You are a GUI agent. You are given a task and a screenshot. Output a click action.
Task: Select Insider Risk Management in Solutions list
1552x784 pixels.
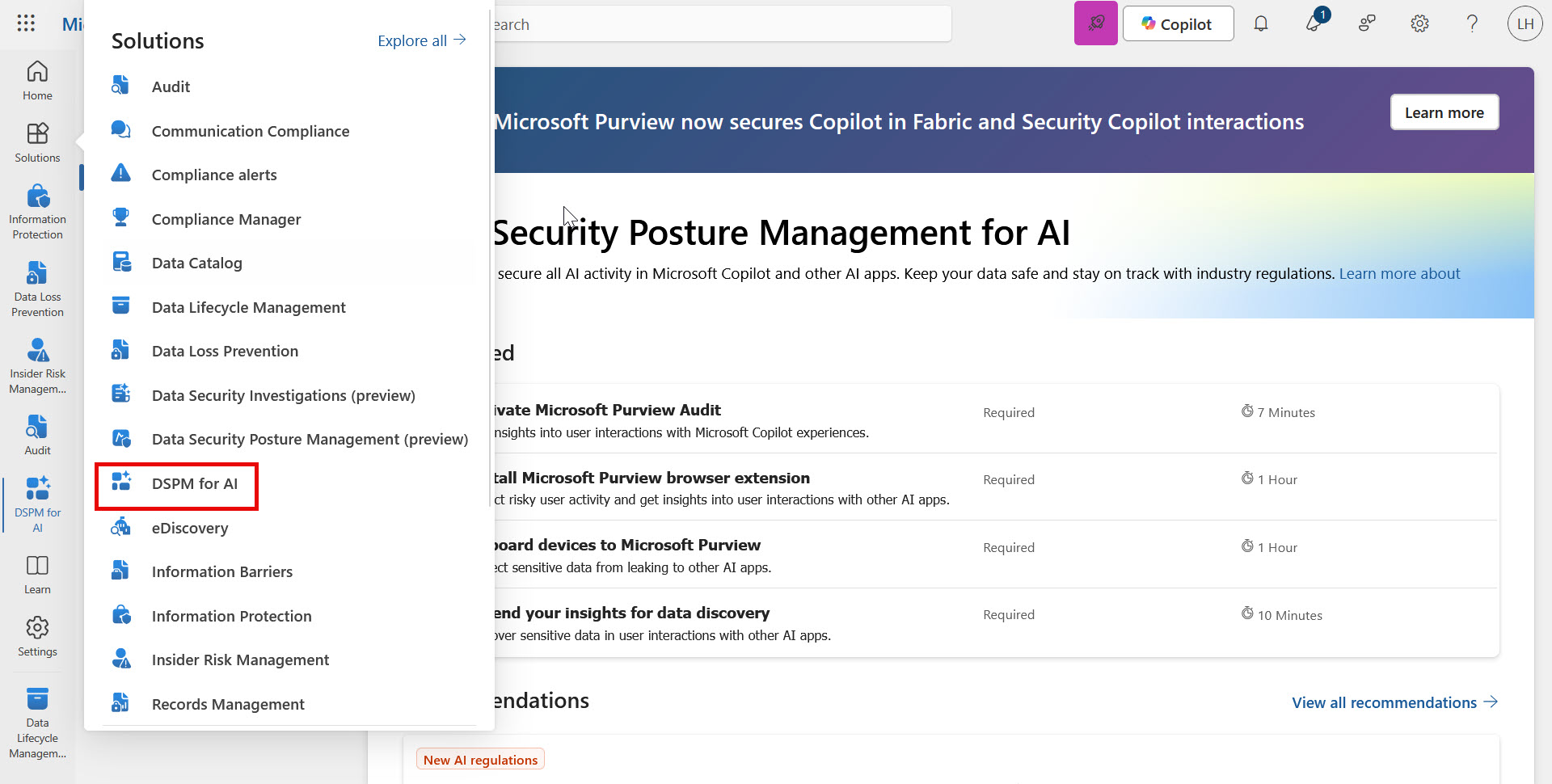pos(240,660)
